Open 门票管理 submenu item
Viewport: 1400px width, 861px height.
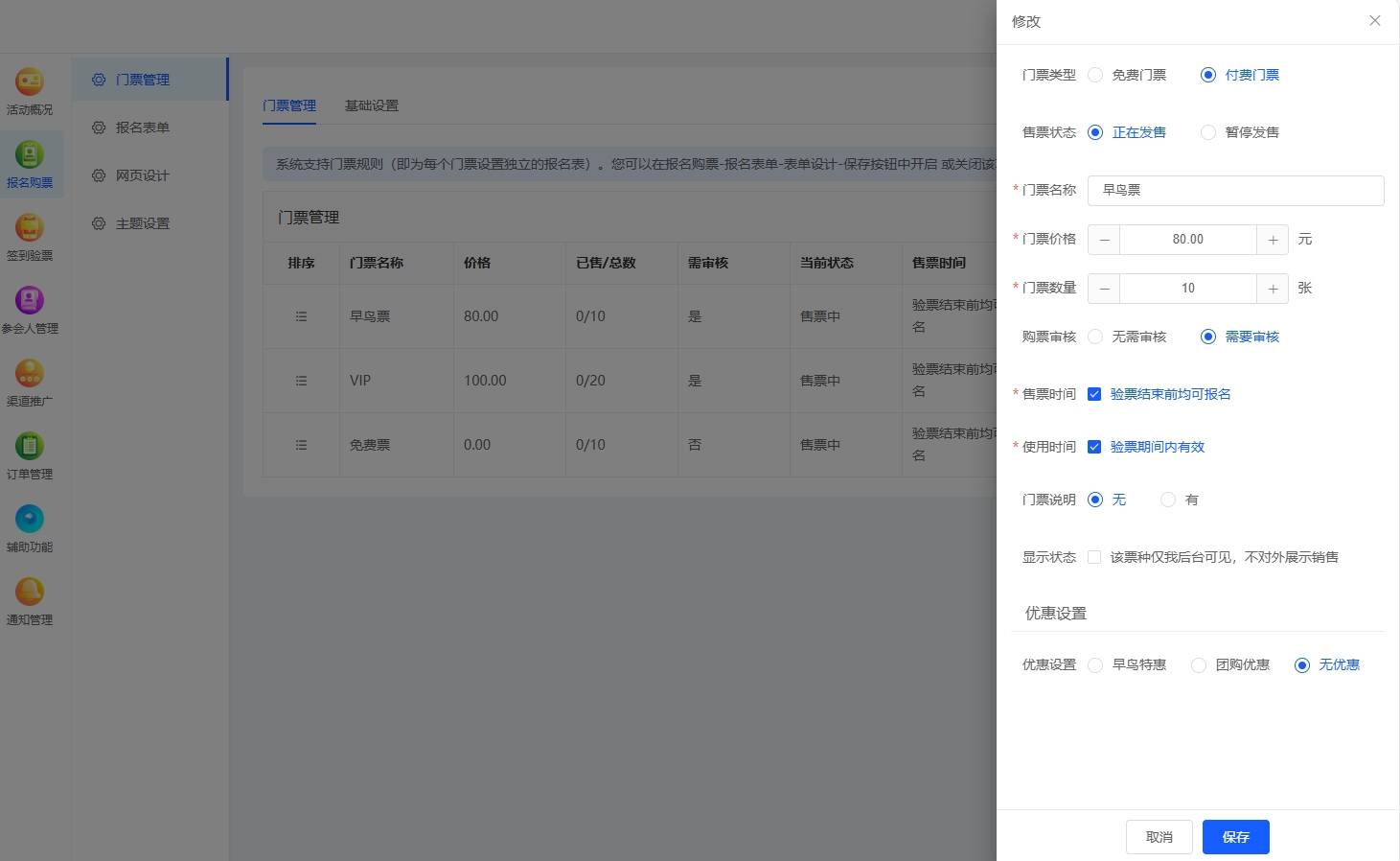point(150,80)
